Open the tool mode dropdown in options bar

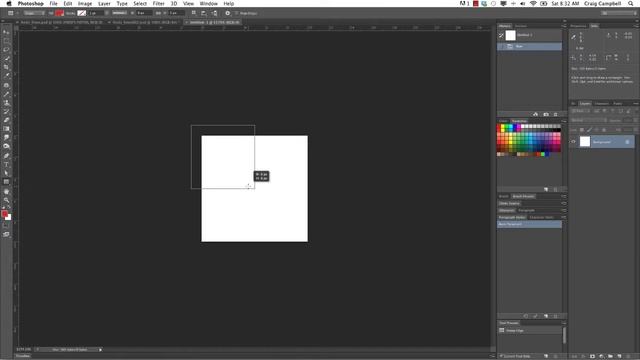click(34, 13)
